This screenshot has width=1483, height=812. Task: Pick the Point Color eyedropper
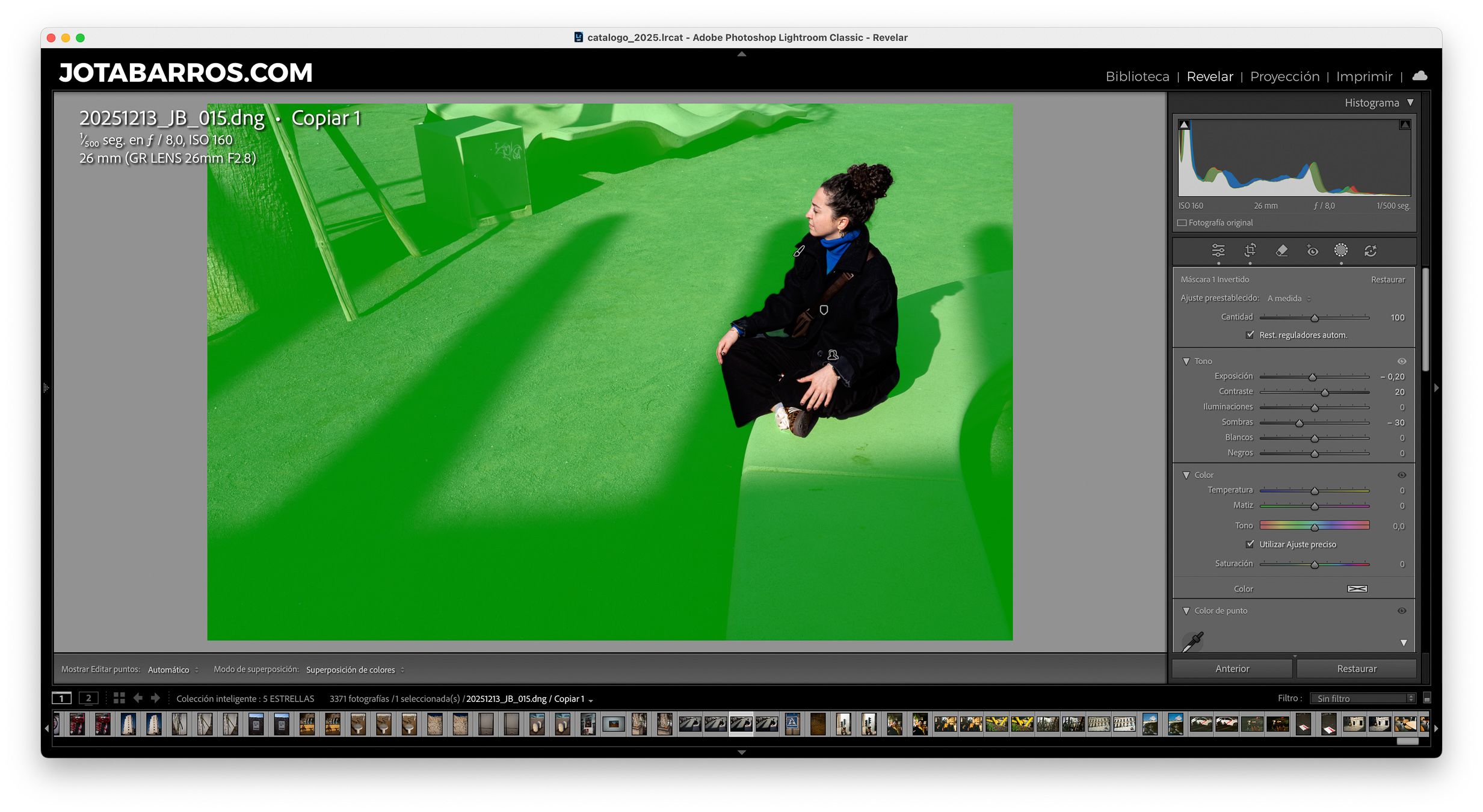click(x=1192, y=642)
